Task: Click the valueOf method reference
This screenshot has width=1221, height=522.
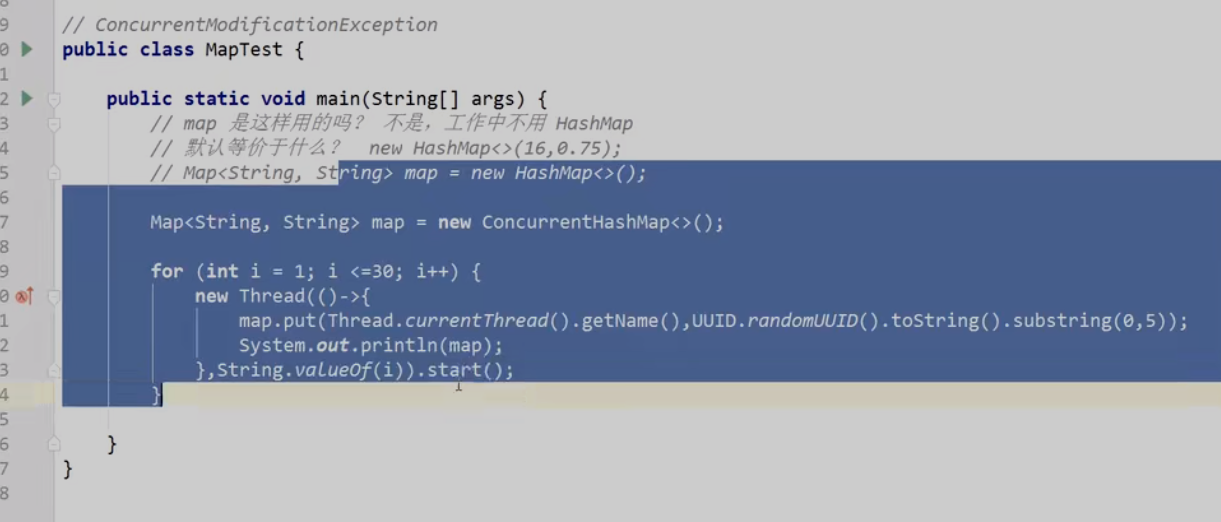Action: pos(339,370)
